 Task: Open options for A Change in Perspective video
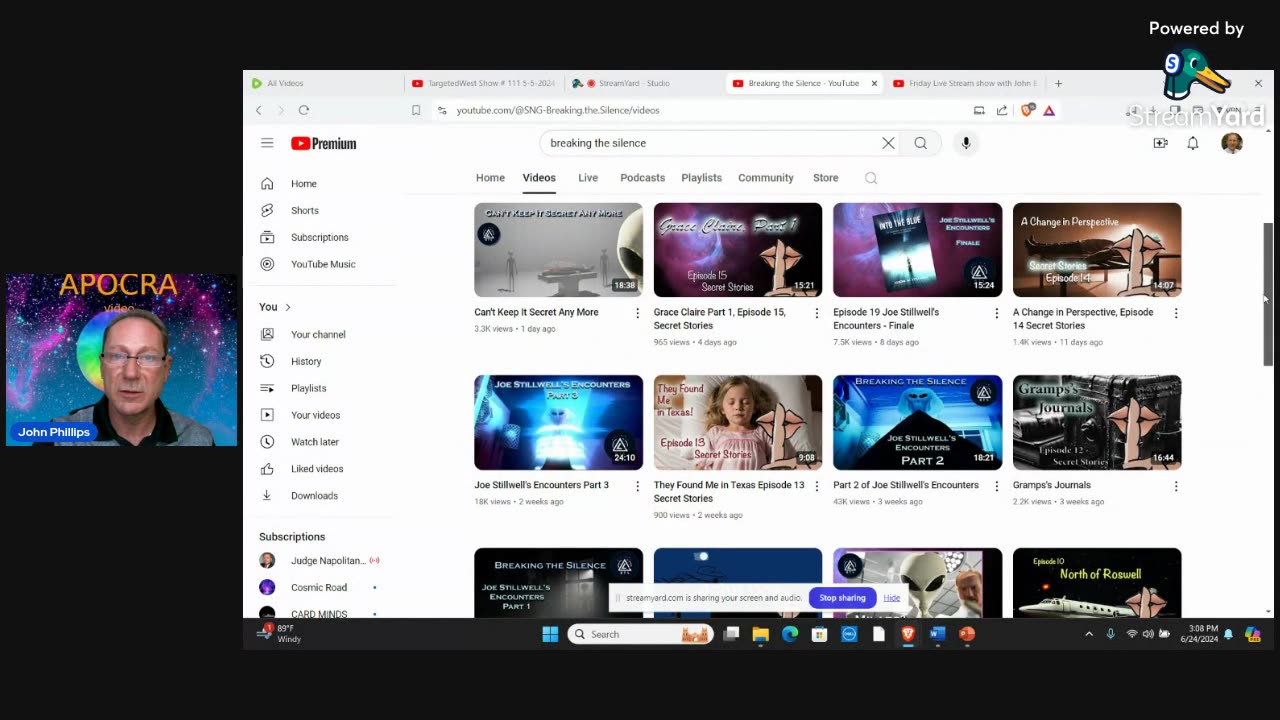click(1176, 313)
